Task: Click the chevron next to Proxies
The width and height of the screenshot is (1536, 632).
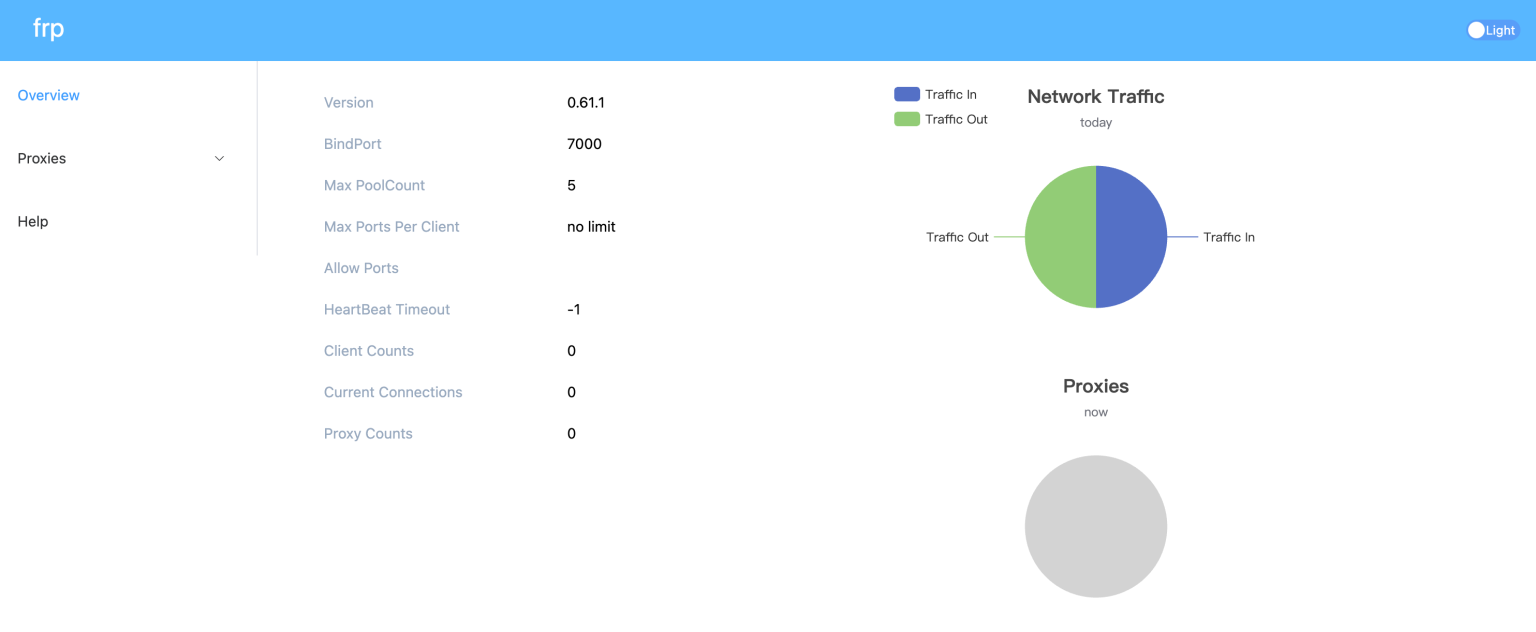Action: [219, 158]
